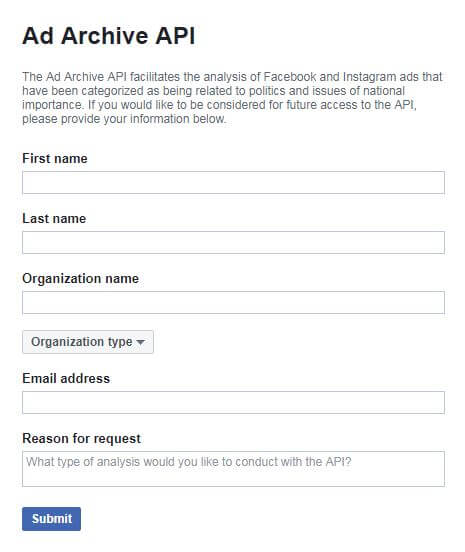Select the Organization name input field
The width and height of the screenshot is (465, 552).
pyautogui.click(x=233, y=302)
